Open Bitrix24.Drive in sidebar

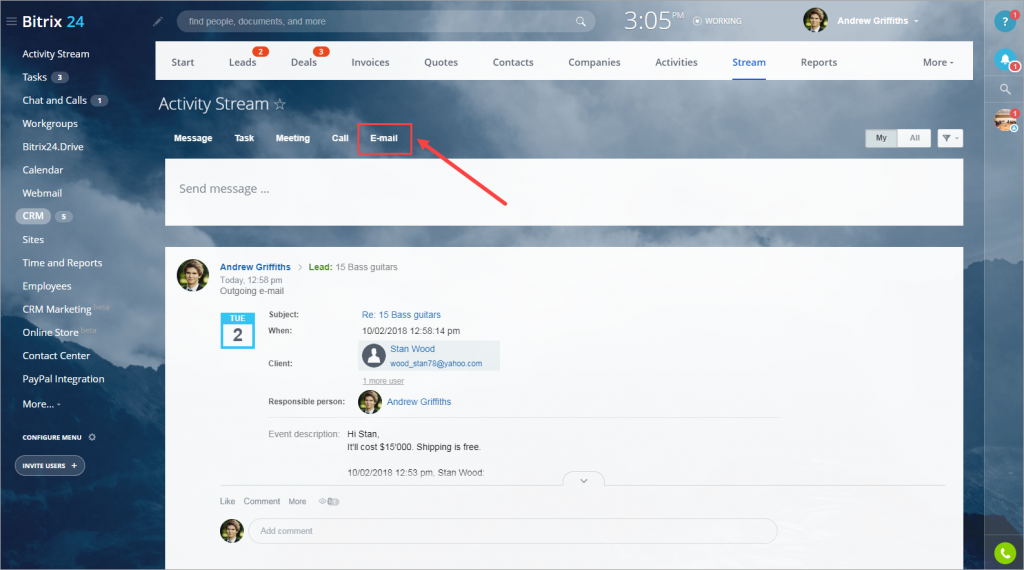click(x=53, y=147)
